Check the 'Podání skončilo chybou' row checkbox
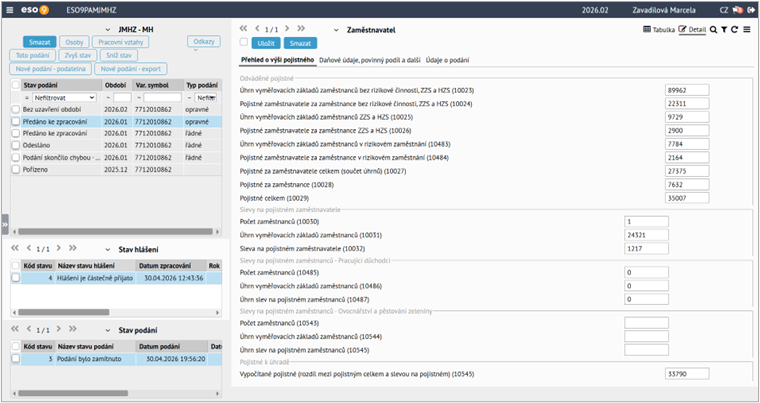This screenshot has width=760, height=403. pyautogui.click(x=16, y=158)
